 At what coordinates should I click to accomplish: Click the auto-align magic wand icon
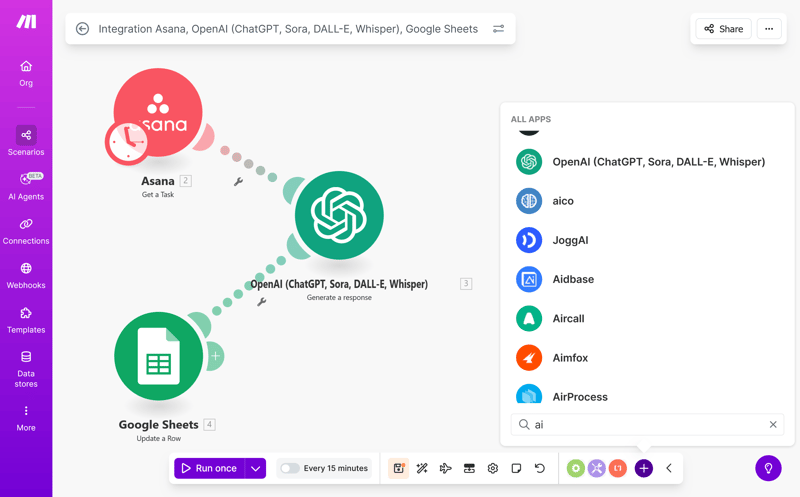(x=422, y=468)
